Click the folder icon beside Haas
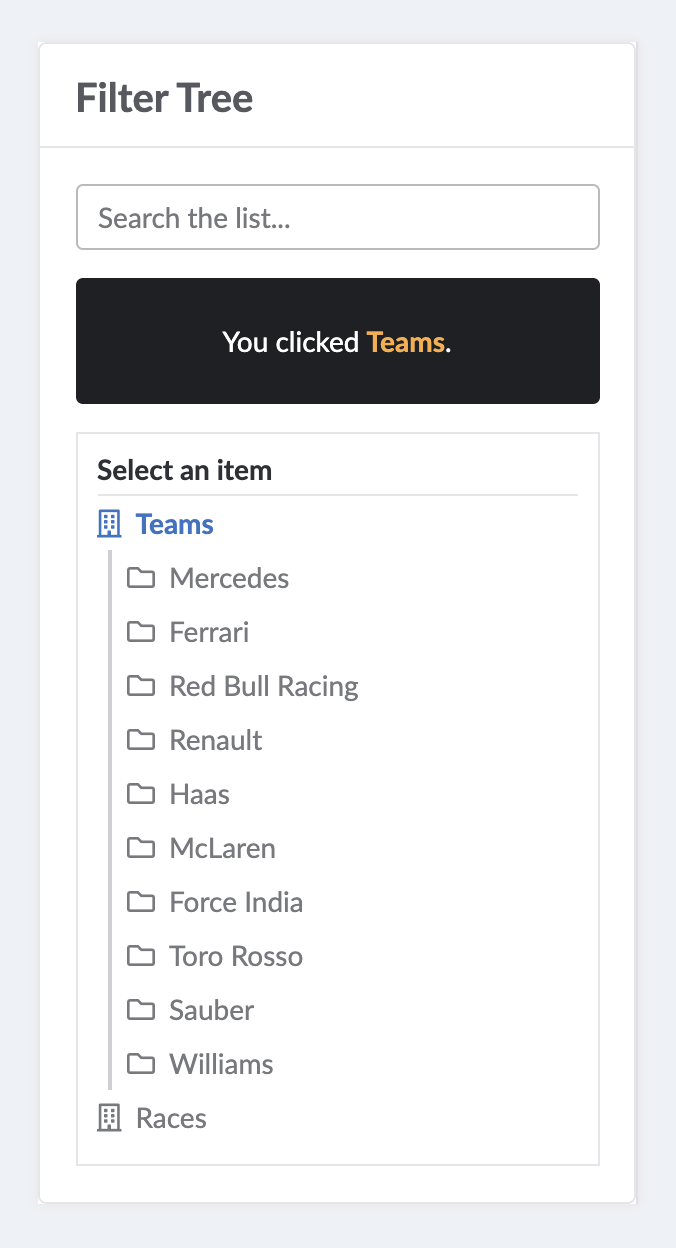The image size is (676, 1248). coord(141,794)
